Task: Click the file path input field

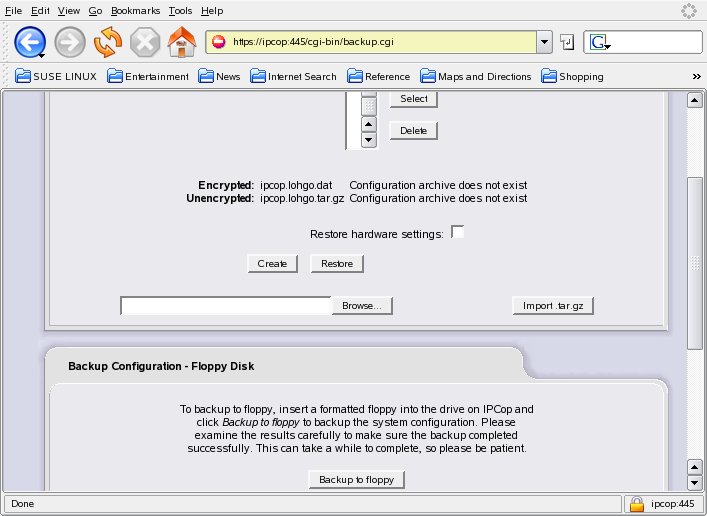Action: coord(225,305)
